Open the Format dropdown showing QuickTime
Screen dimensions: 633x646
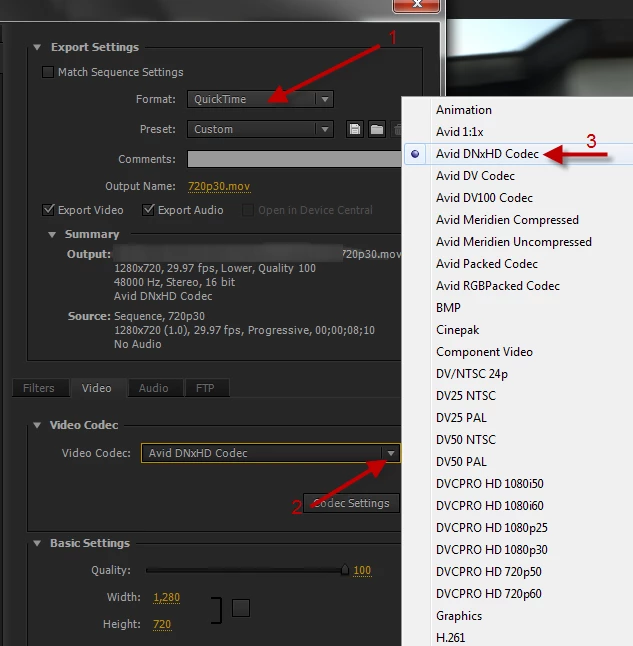point(260,99)
